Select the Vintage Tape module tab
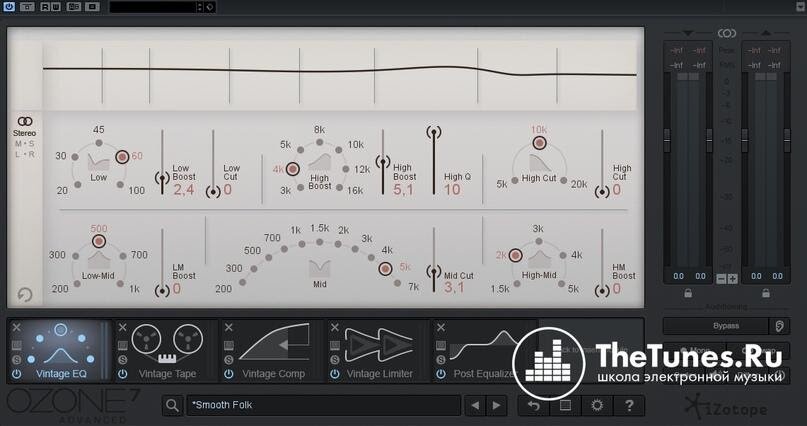 (167, 351)
